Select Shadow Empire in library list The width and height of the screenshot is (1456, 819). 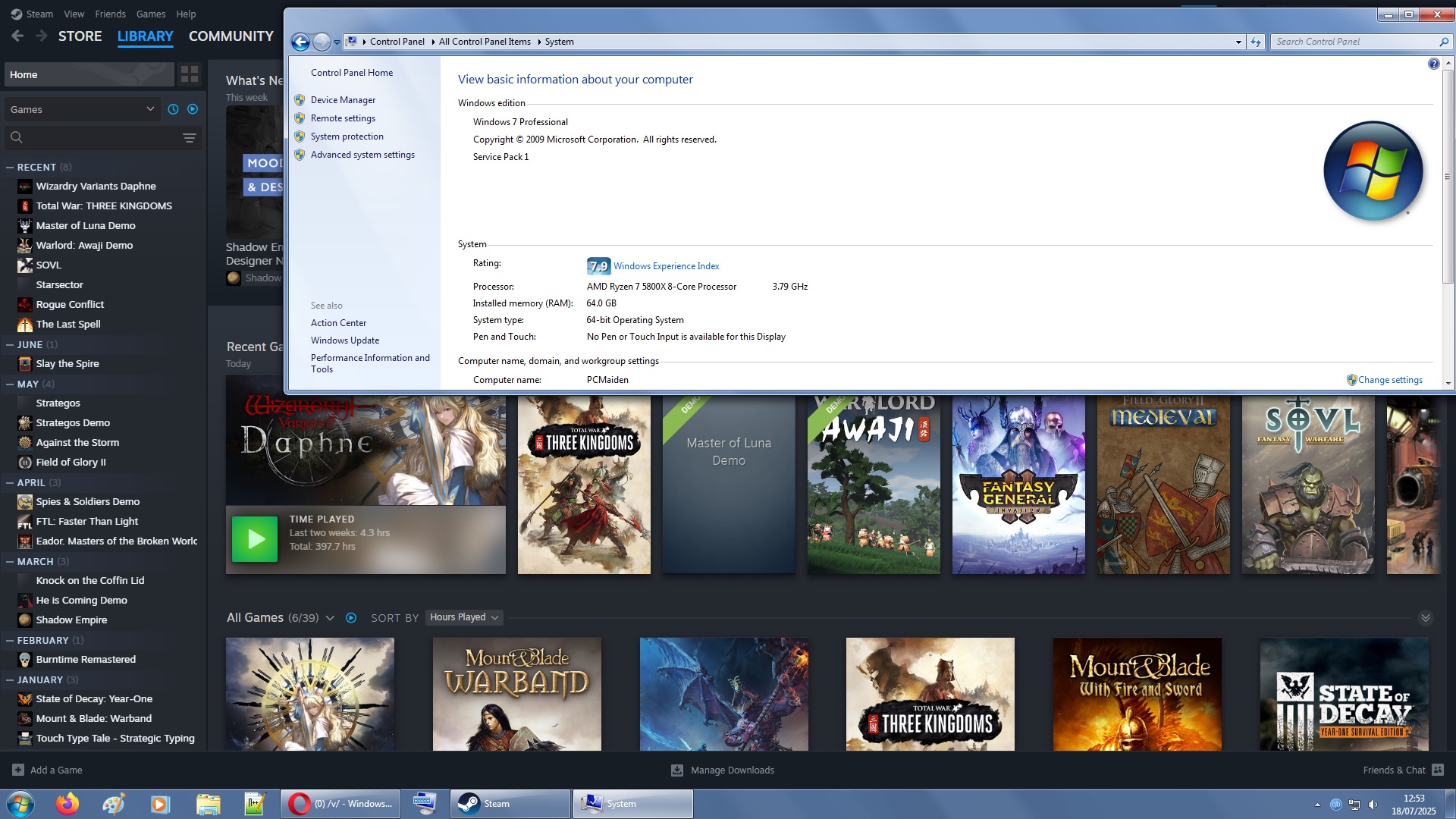click(71, 620)
